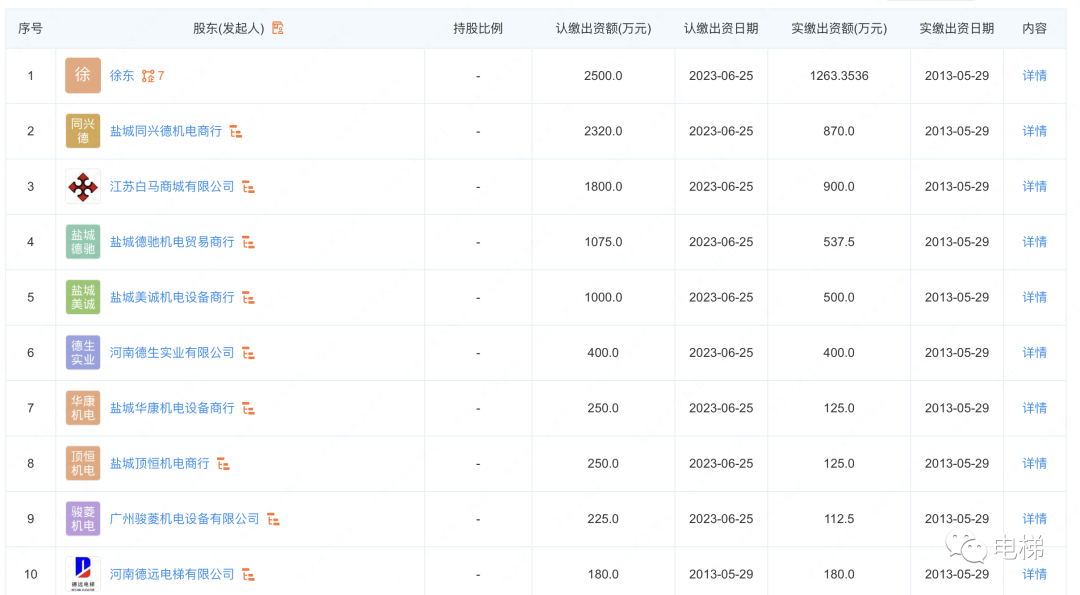The image size is (1080, 595).
Task: Click the 认缴出资额(万元) column header
Action: (x=603, y=28)
